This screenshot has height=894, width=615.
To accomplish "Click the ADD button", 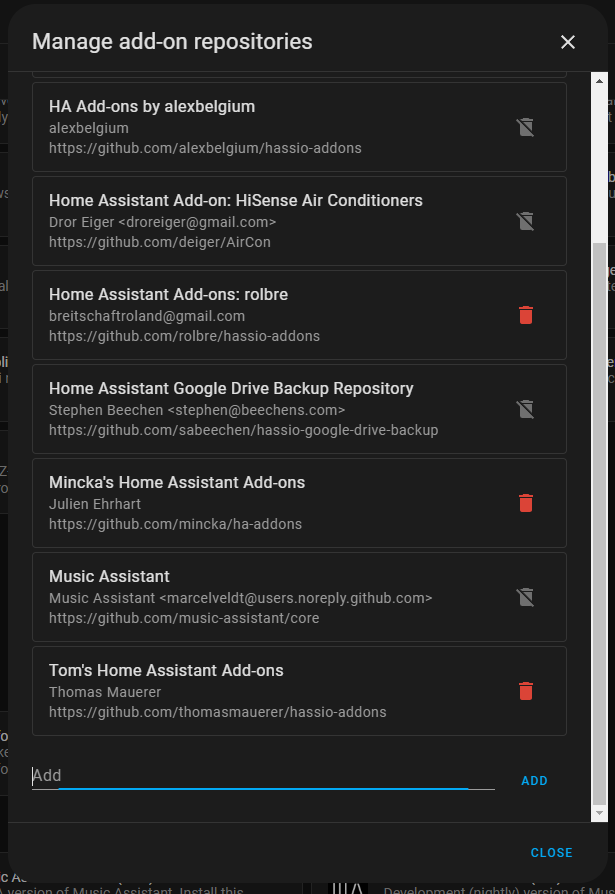I will [534, 781].
